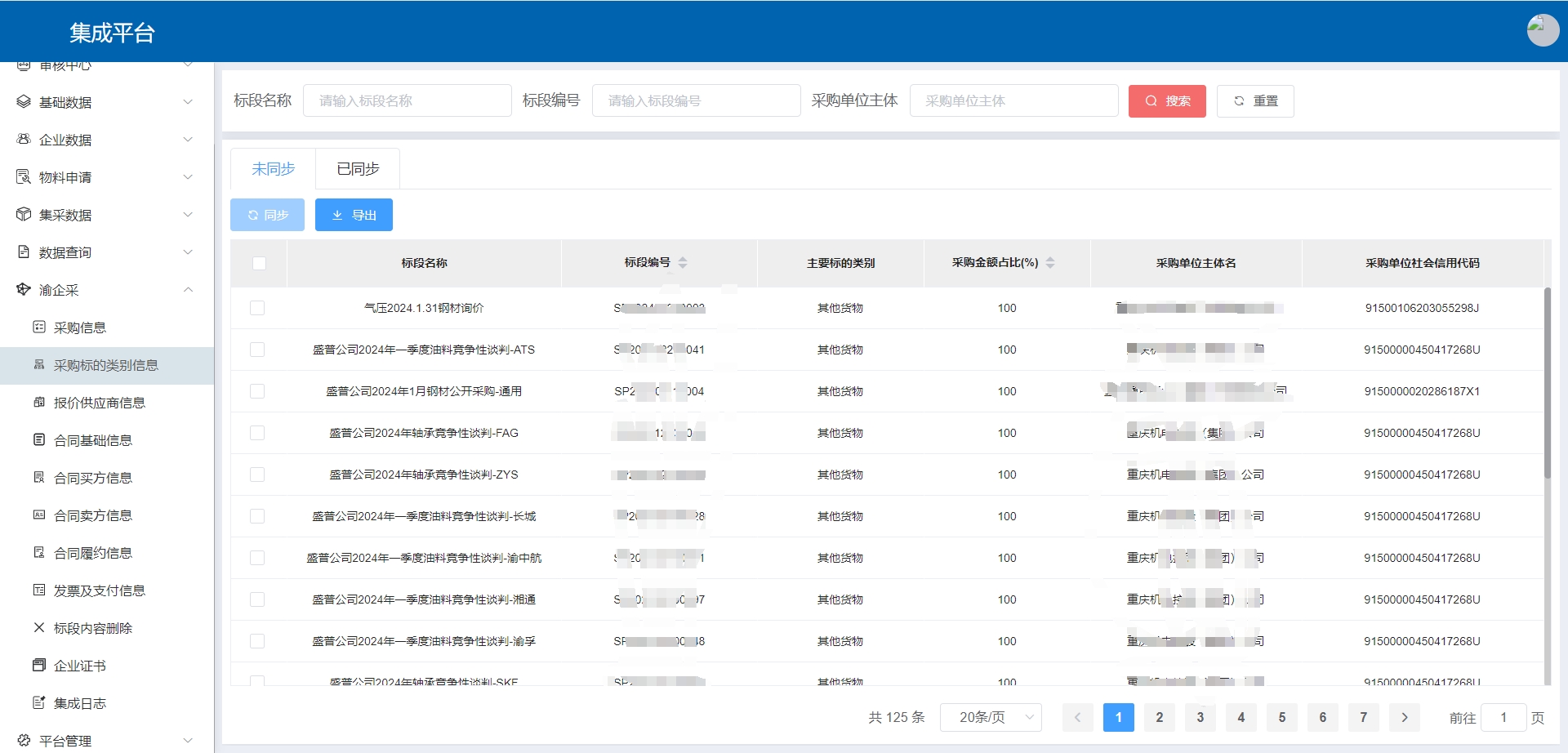
Task: Click the 合同基础信息 document icon
Action: [x=38, y=440]
